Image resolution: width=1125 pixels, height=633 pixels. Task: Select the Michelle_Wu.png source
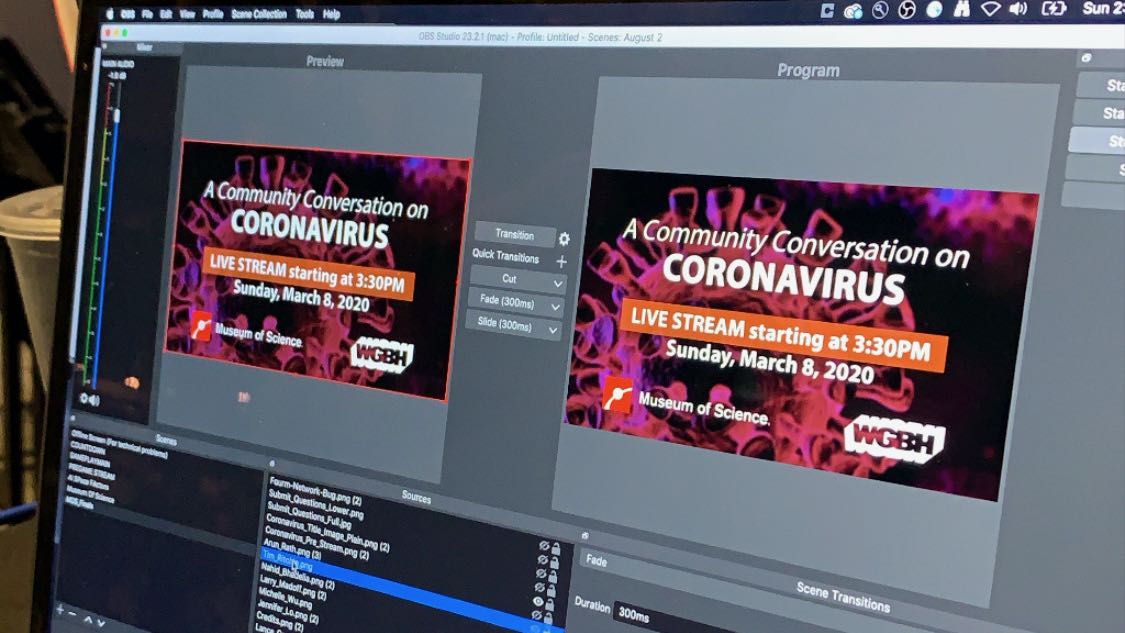click(285, 597)
